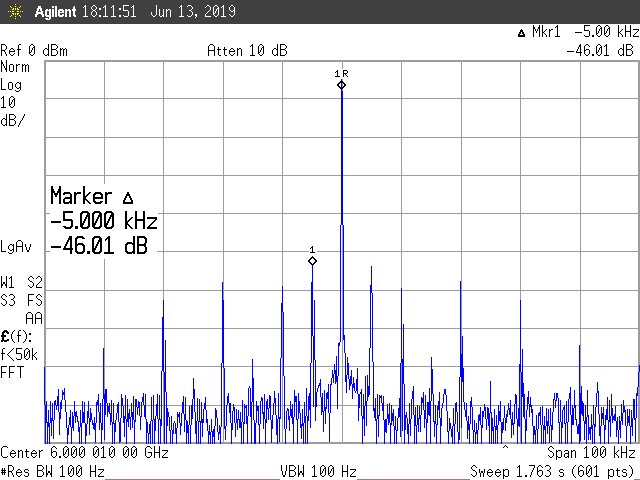Image resolution: width=640 pixels, height=480 pixels.
Task: Click the 'Mkr1 -5.00 kHz' readout
Action: click(585, 32)
